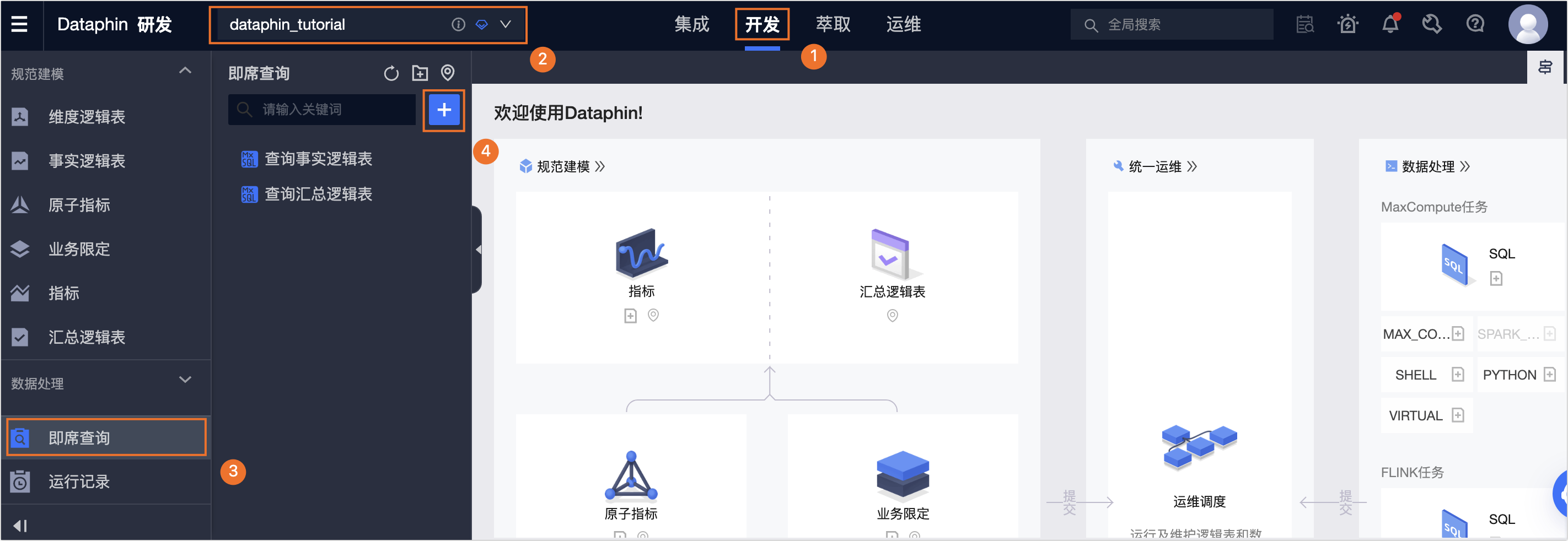This screenshot has height=541, width=1568.
Task: Open the user avatar menu
Action: [1527, 24]
